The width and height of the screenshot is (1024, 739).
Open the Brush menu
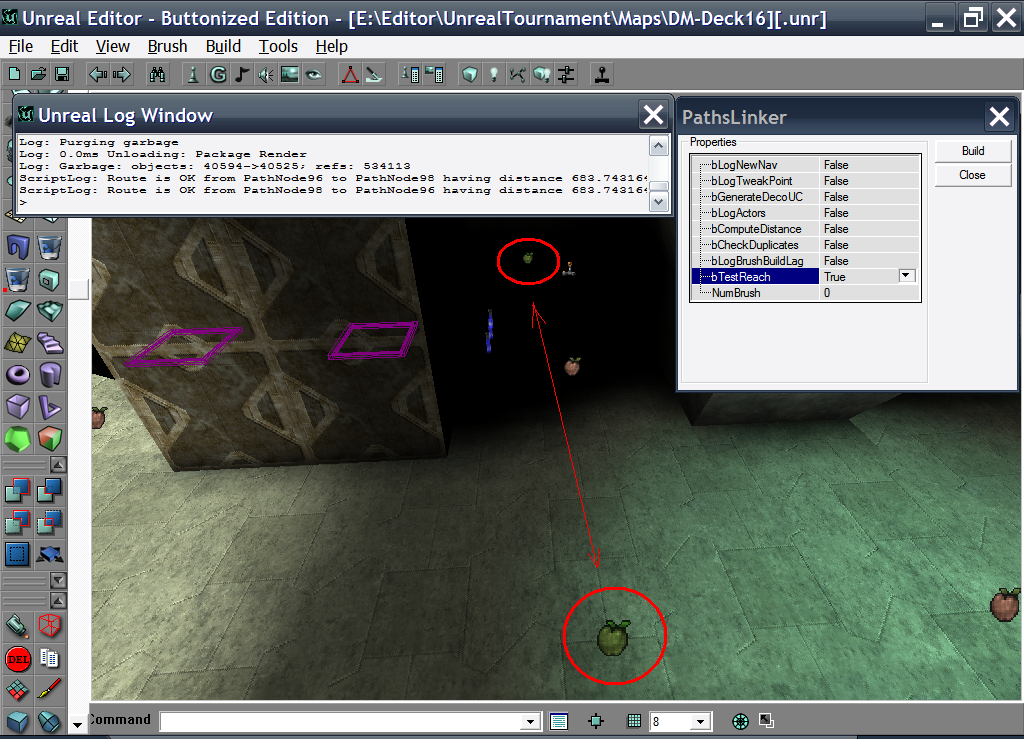(x=167, y=46)
